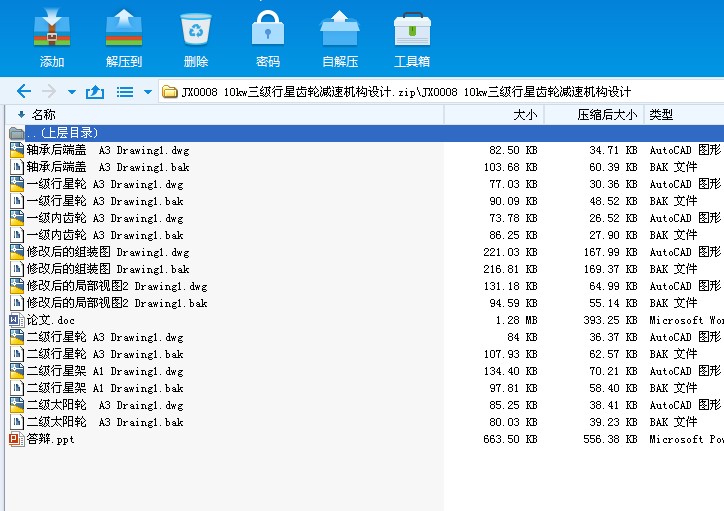Go back with the left arrow
This screenshot has width=724, height=511.
tap(24, 91)
